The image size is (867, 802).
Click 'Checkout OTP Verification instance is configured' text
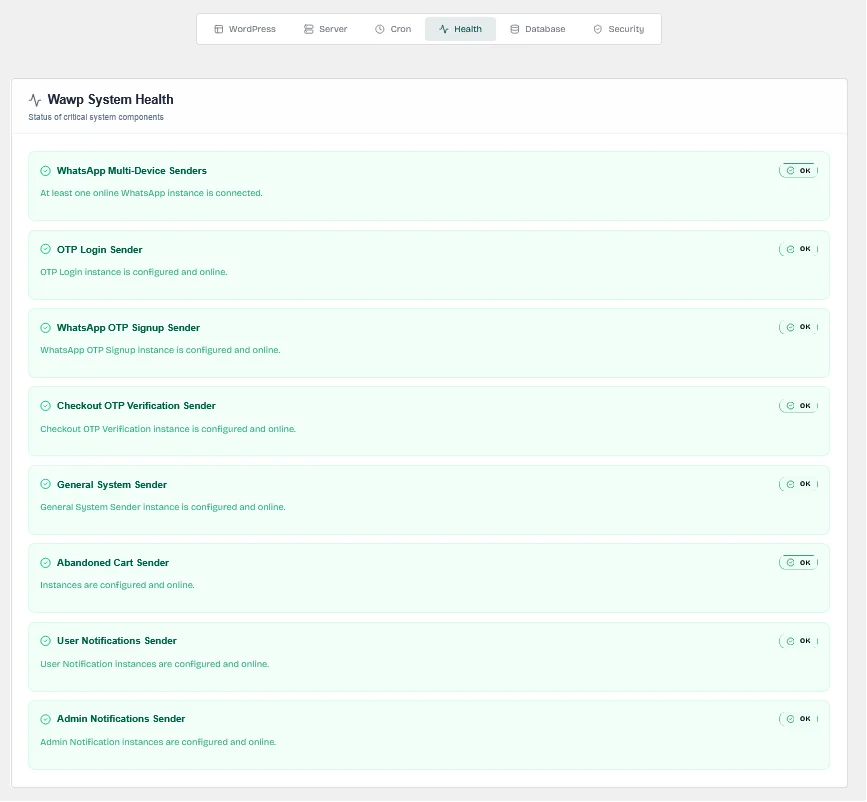(168, 429)
